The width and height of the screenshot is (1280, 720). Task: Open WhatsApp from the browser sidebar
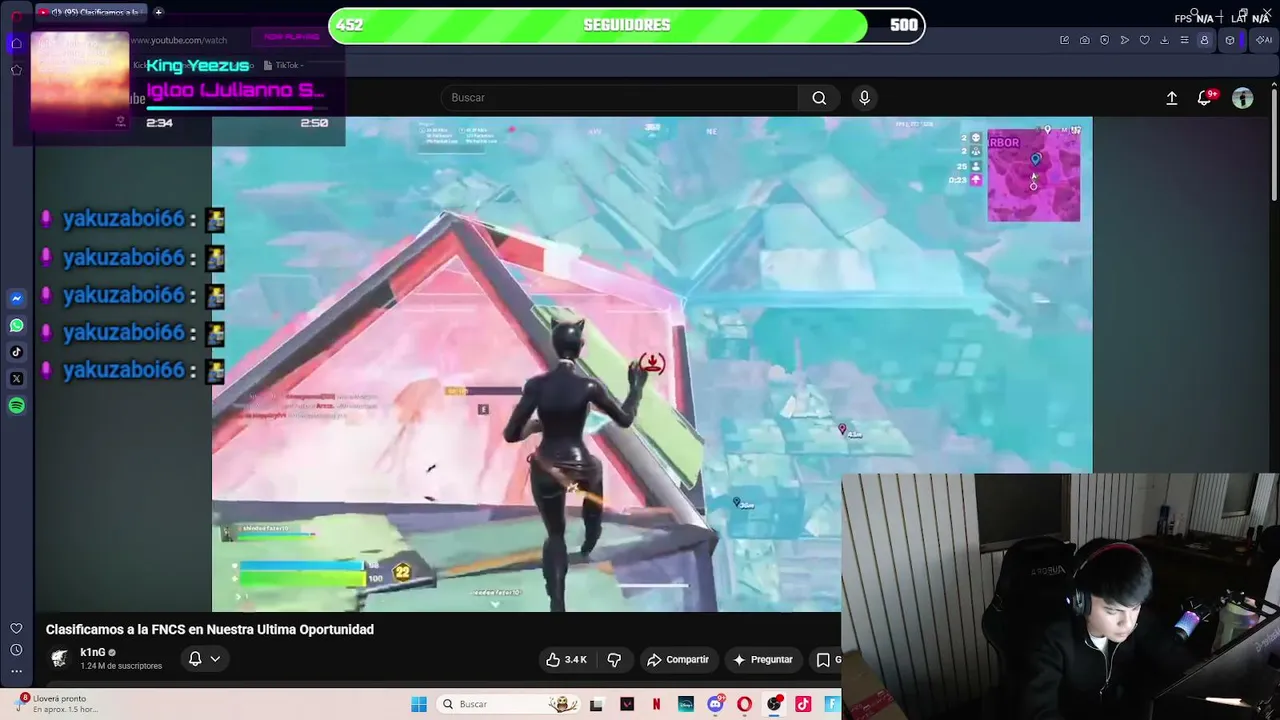[16, 325]
